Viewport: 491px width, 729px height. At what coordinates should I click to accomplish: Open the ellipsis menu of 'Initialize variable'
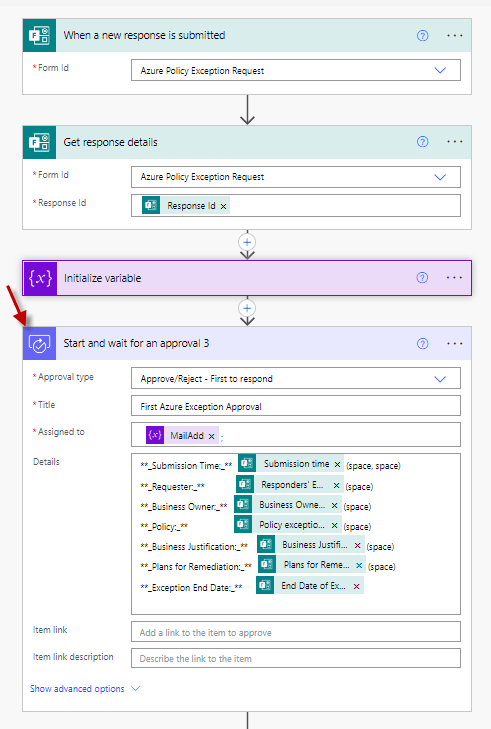point(454,278)
